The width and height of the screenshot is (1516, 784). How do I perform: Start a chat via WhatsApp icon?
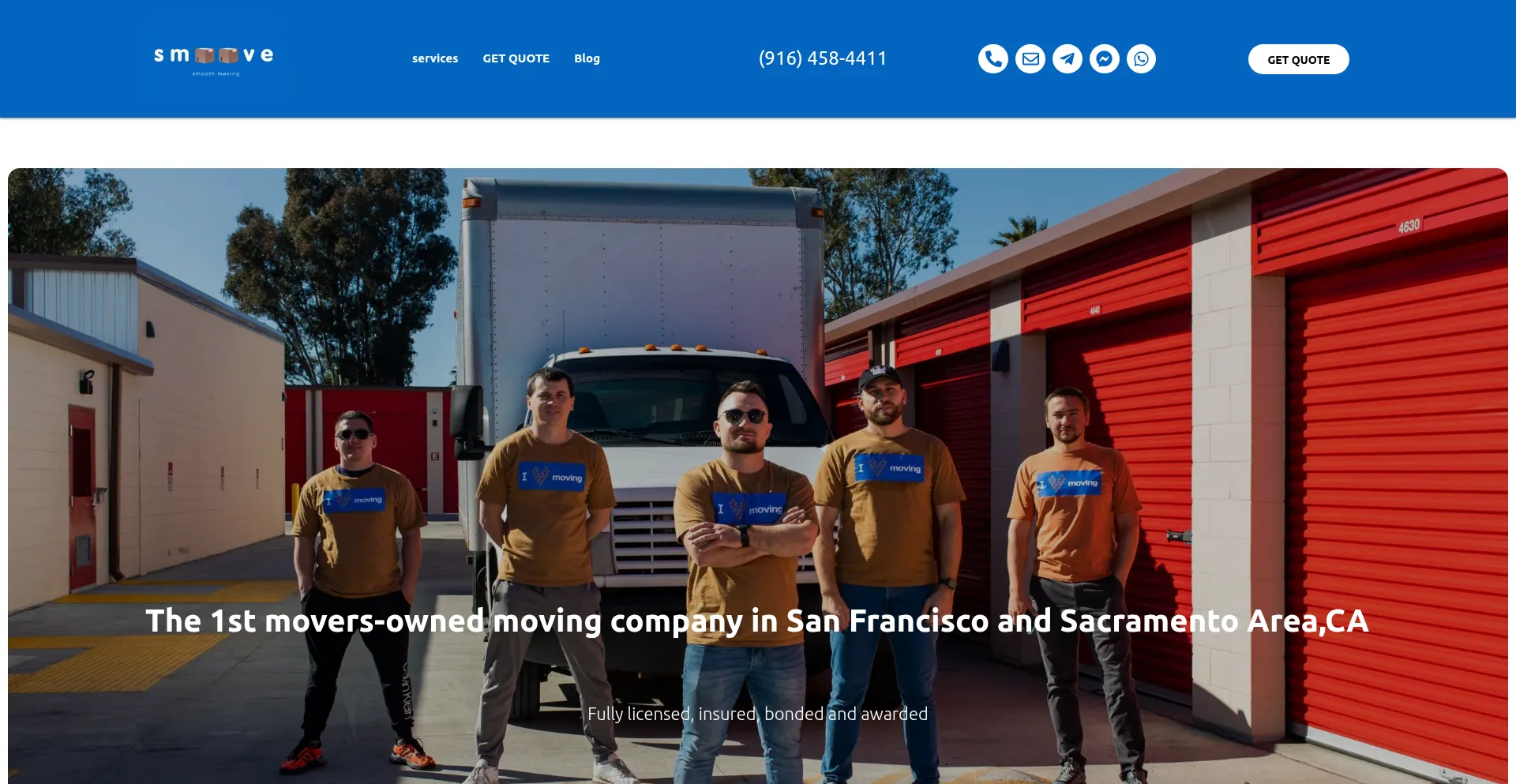click(1141, 58)
